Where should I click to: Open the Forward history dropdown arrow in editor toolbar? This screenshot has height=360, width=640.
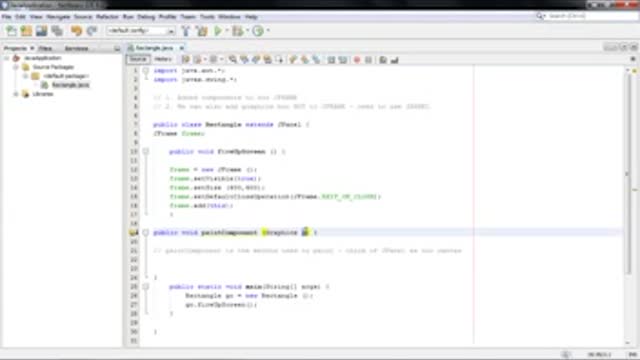221,60
